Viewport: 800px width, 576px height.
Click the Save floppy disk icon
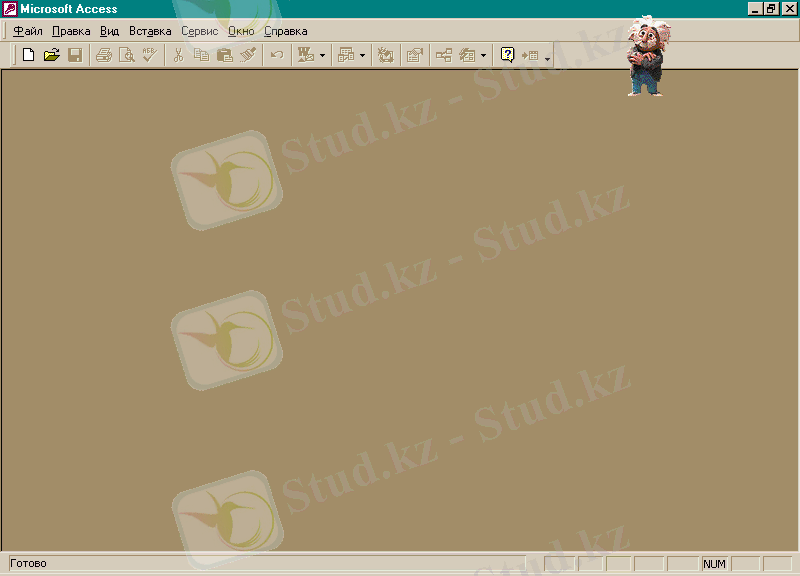point(75,55)
